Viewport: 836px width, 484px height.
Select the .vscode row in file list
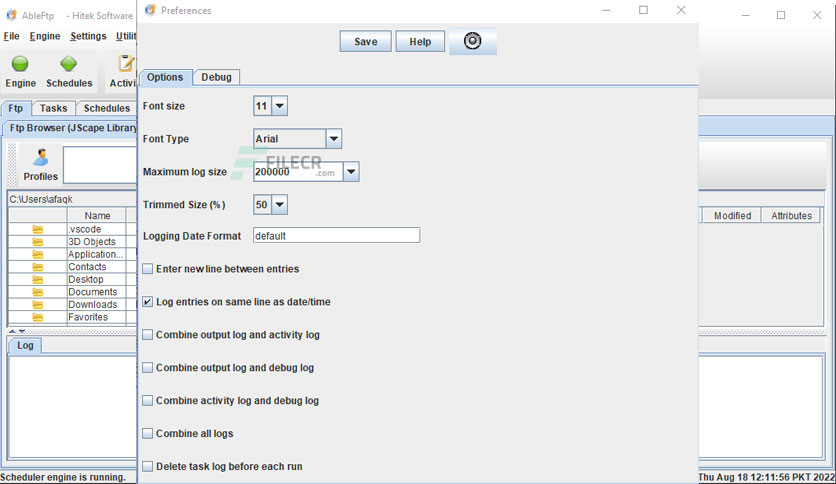72,229
